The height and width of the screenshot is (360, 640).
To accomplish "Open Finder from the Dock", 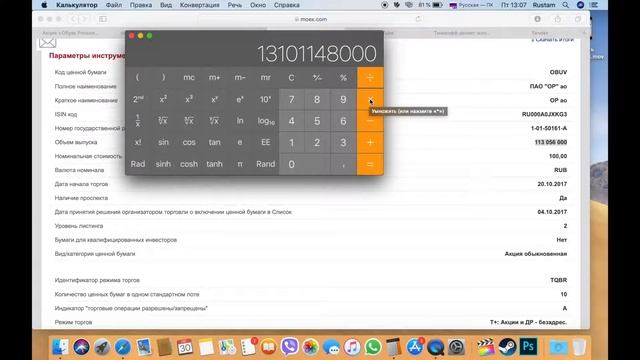I will [60, 347].
